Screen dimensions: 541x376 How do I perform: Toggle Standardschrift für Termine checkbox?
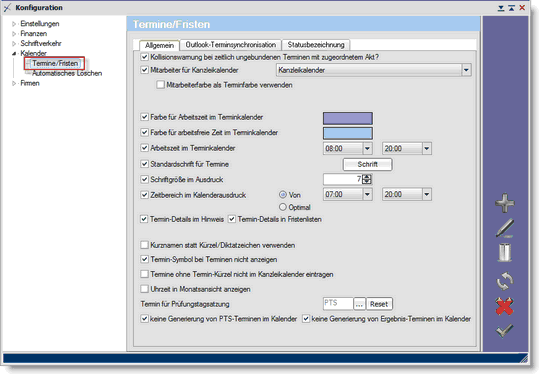pyautogui.click(x=144, y=164)
